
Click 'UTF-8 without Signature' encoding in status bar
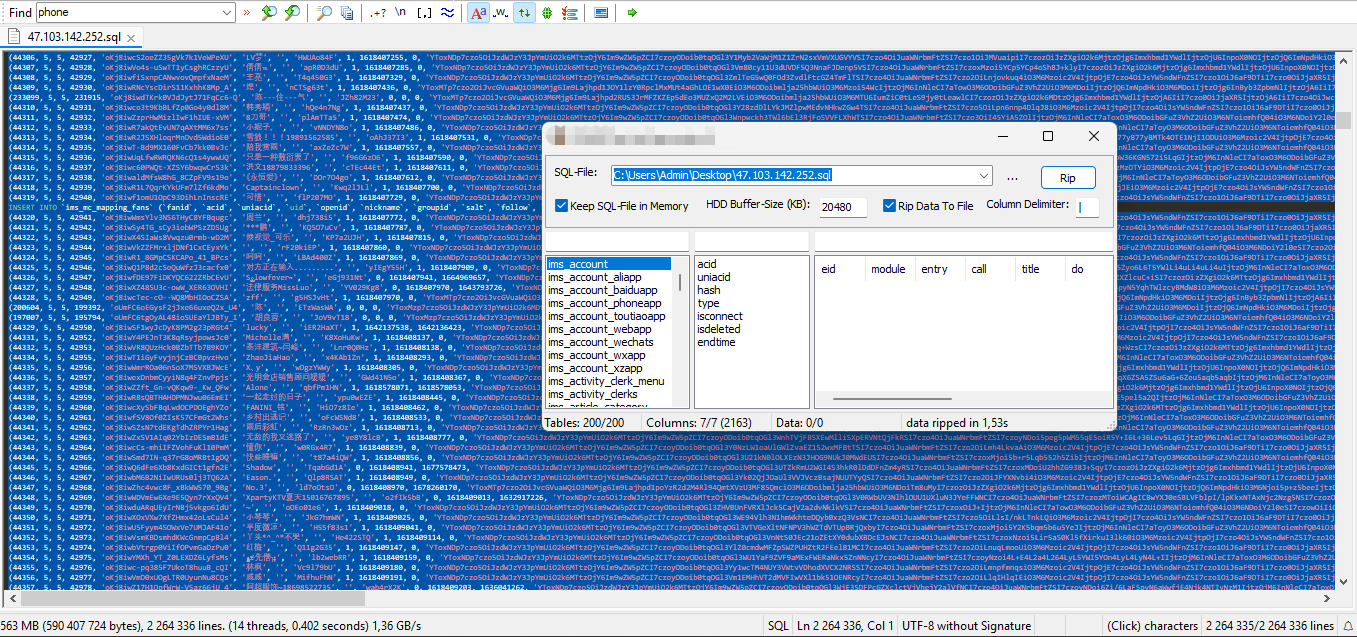[966, 626]
